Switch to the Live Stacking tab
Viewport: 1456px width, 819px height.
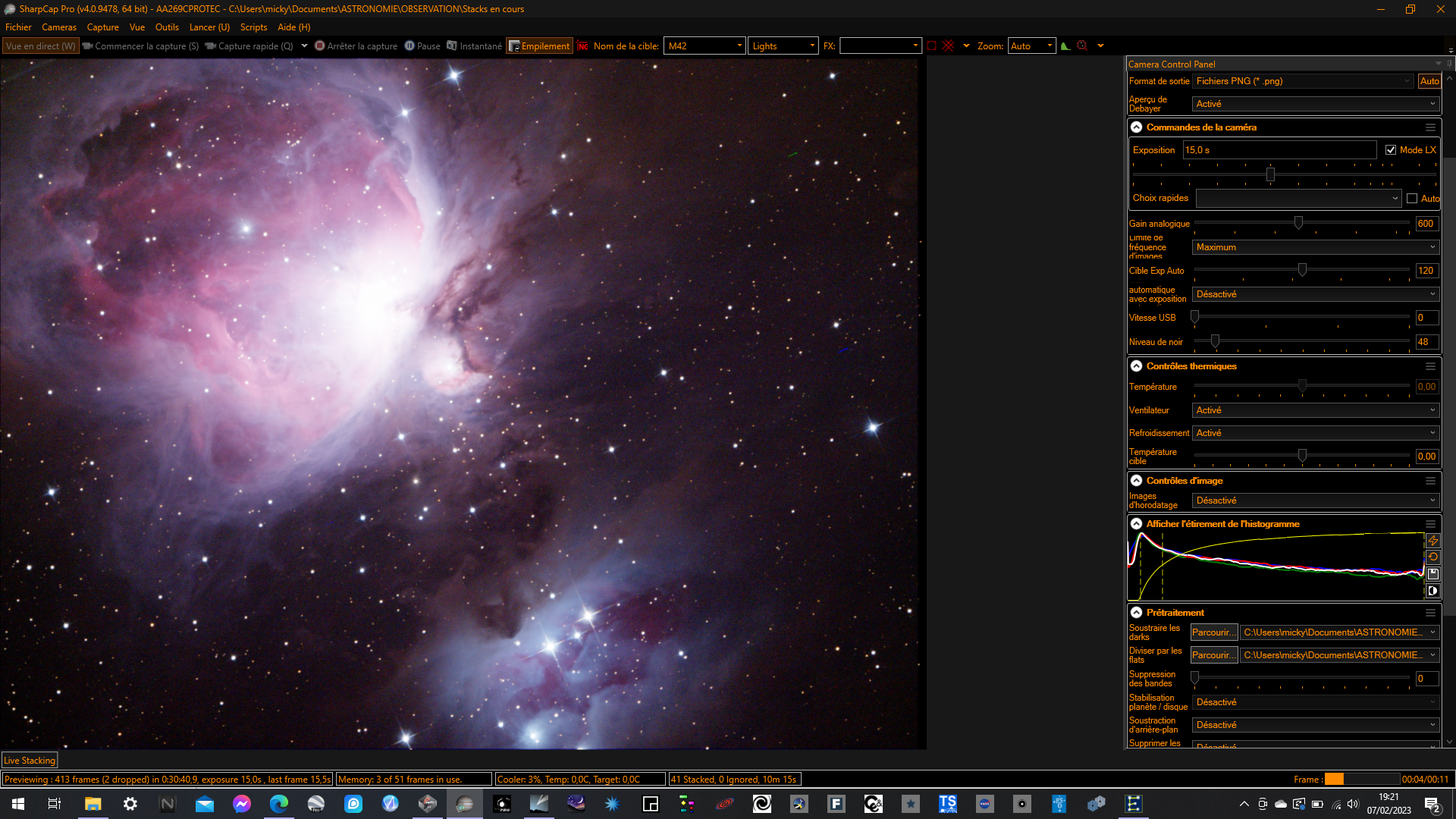coord(30,761)
